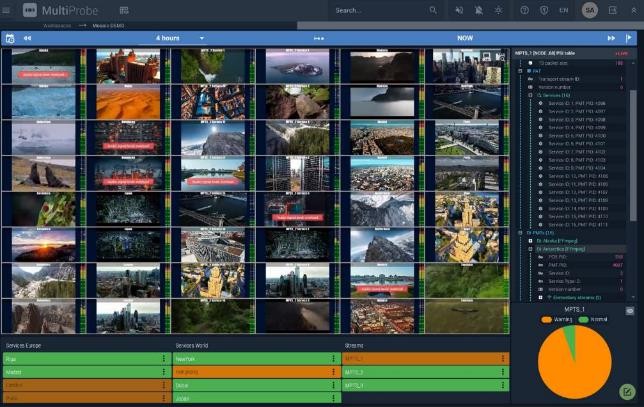Click the flag icon at timeline end
This screenshot has height=407, width=644.
pos(629,38)
